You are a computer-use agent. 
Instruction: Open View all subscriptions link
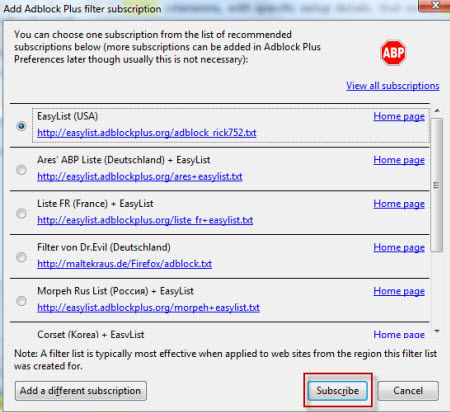(393, 86)
